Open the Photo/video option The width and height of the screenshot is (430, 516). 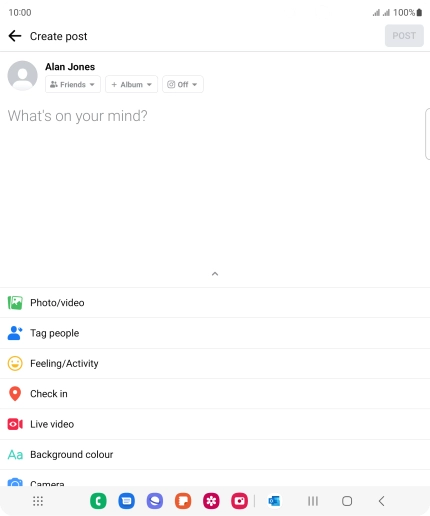point(215,303)
